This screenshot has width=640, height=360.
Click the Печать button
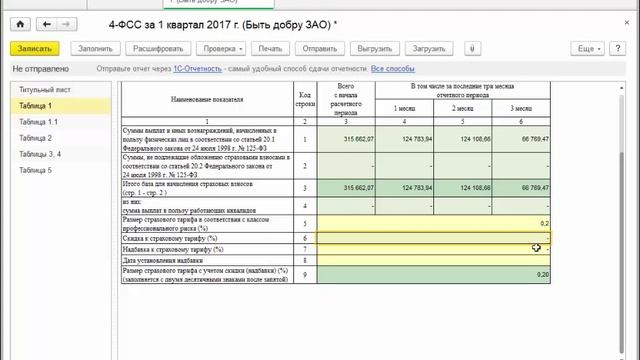coord(270,49)
